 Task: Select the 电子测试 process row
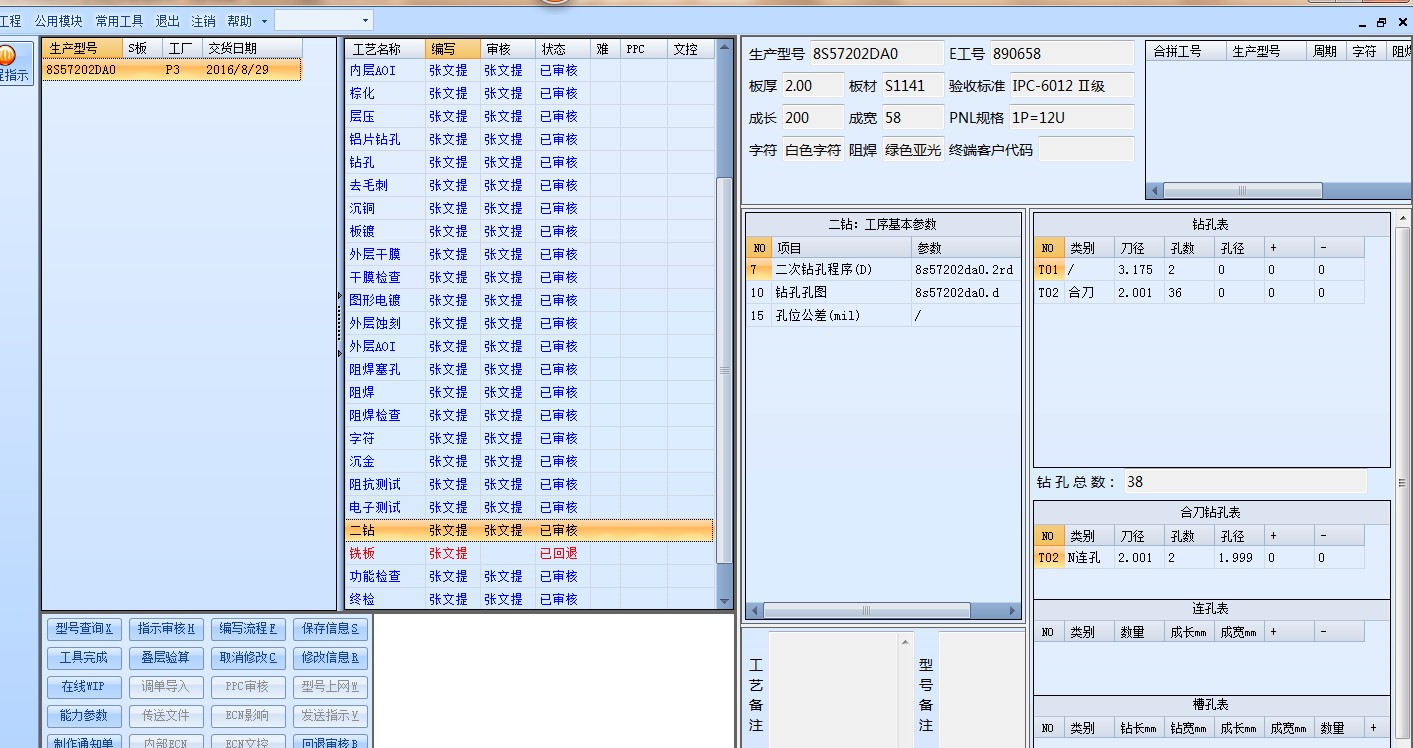click(x=531, y=507)
